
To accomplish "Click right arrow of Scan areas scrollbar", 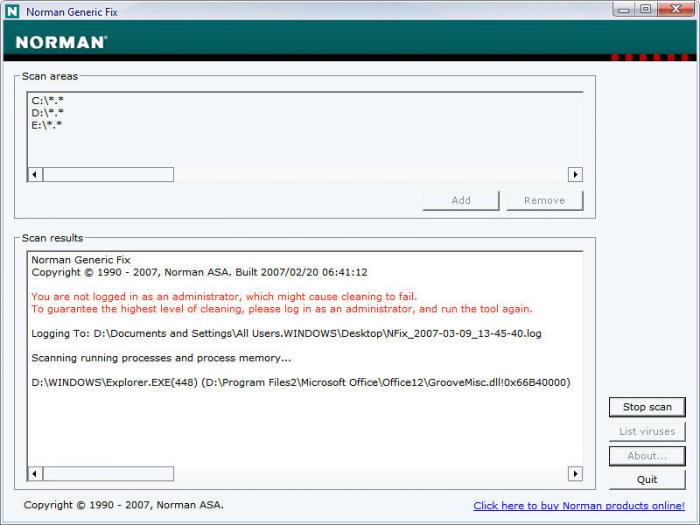I will (x=575, y=175).
